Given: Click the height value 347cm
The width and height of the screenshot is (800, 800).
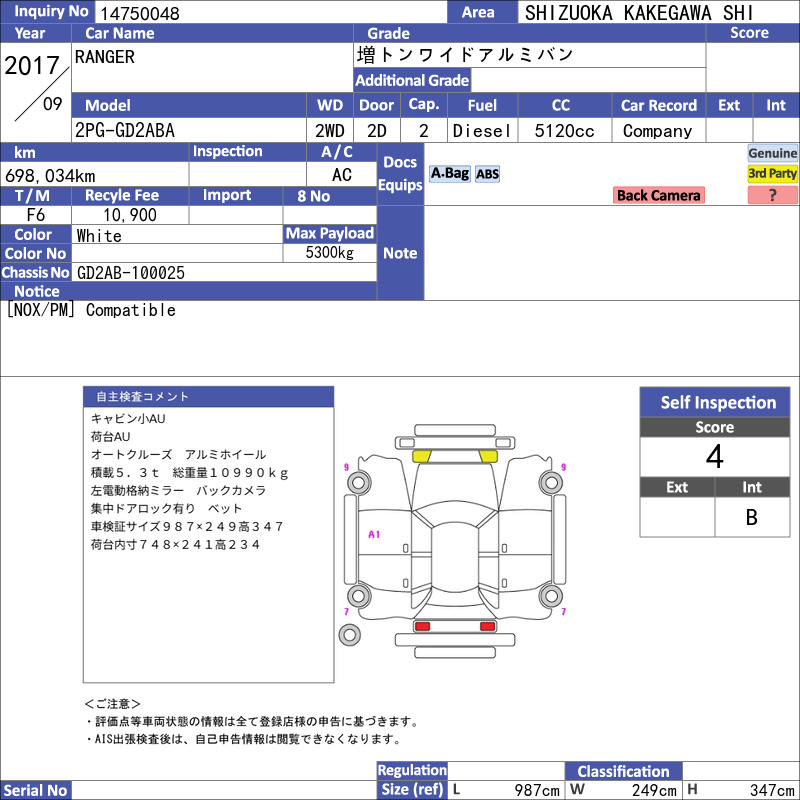Looking at the screenshot, I should (771, 790).
